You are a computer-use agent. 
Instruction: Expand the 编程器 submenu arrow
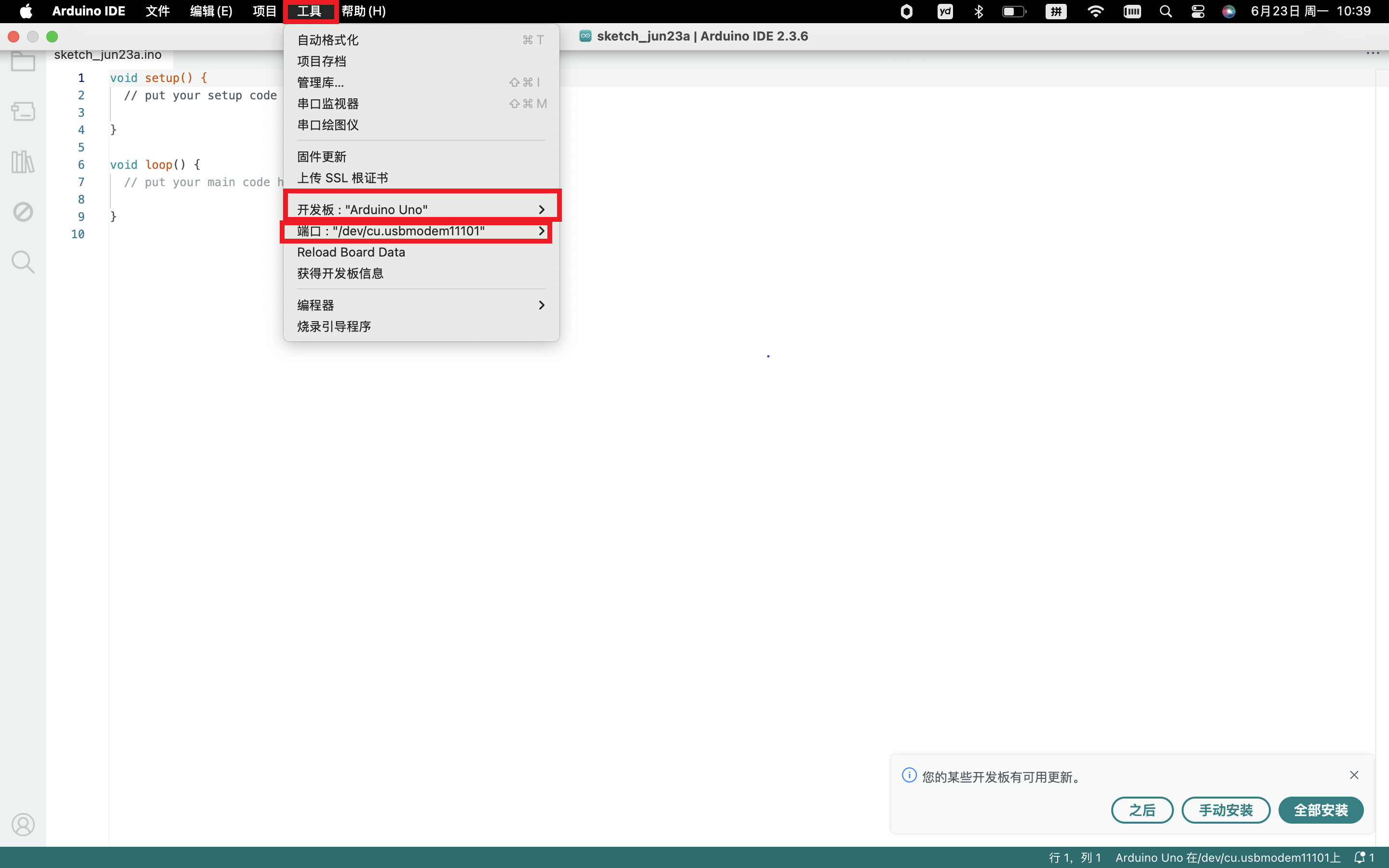point(541,305)
